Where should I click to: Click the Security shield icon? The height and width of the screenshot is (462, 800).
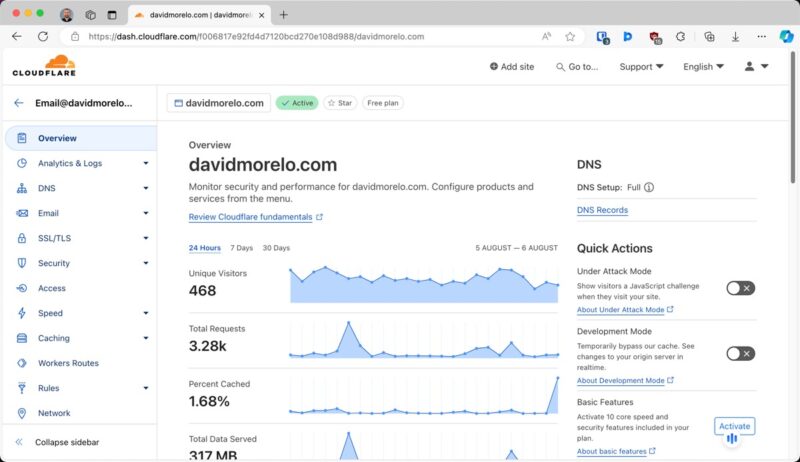click(x=21, y=263)
